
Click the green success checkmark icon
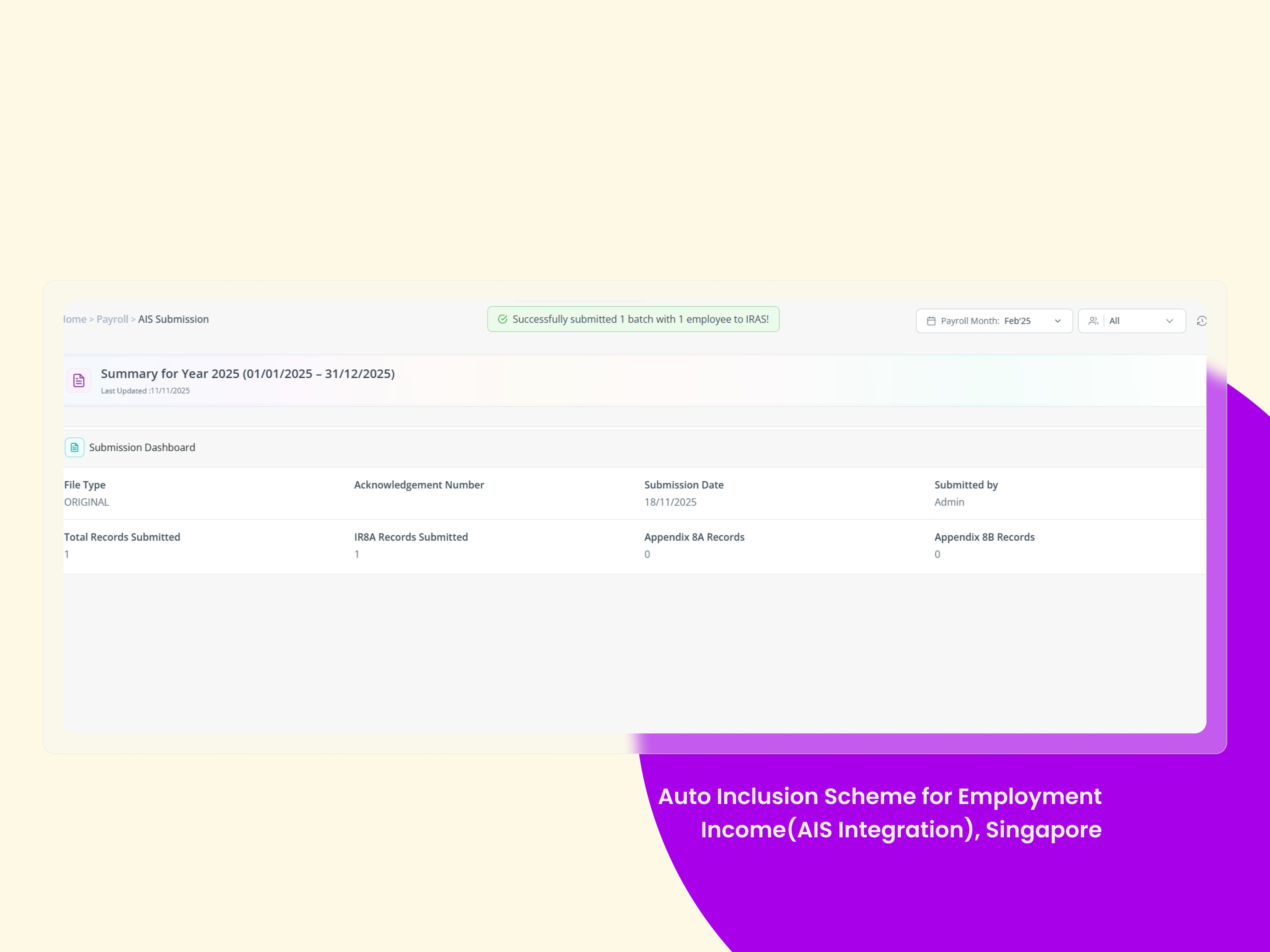pos(502,319)
